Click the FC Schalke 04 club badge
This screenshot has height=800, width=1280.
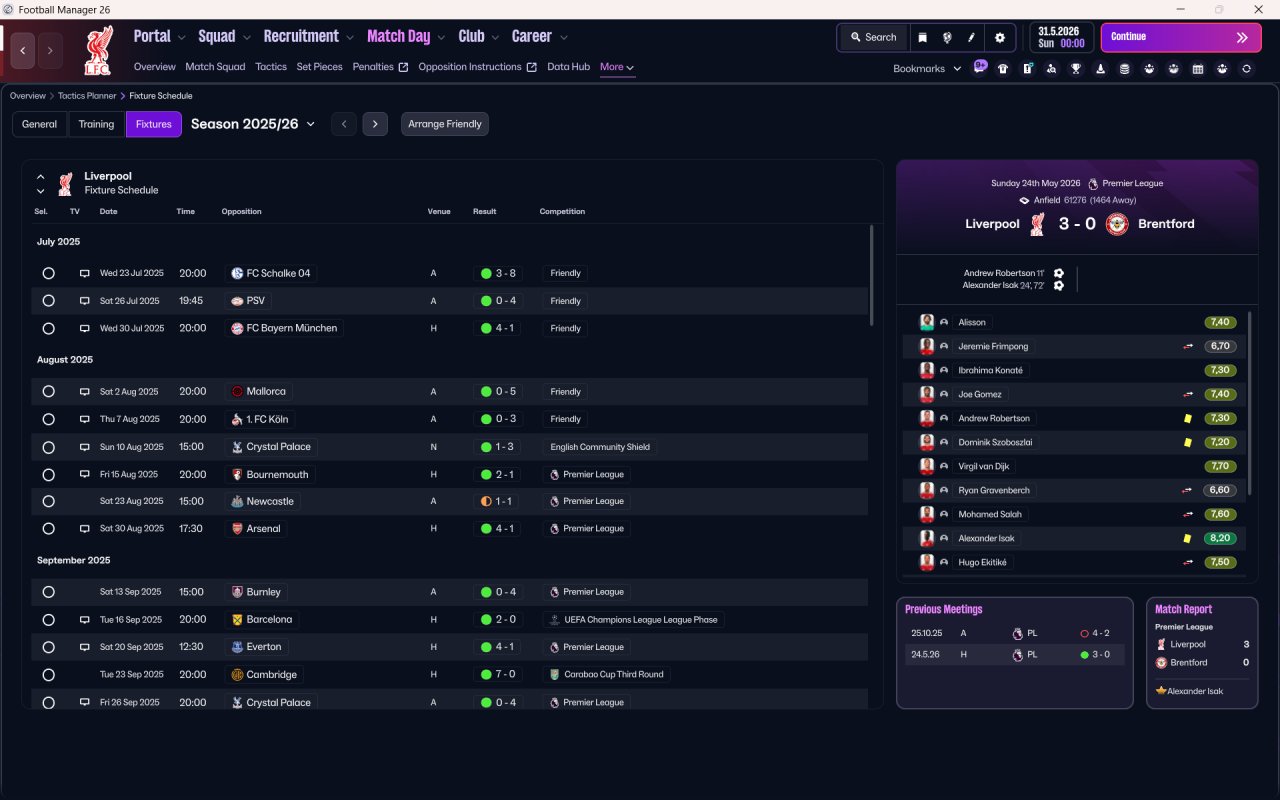(237, 273)
